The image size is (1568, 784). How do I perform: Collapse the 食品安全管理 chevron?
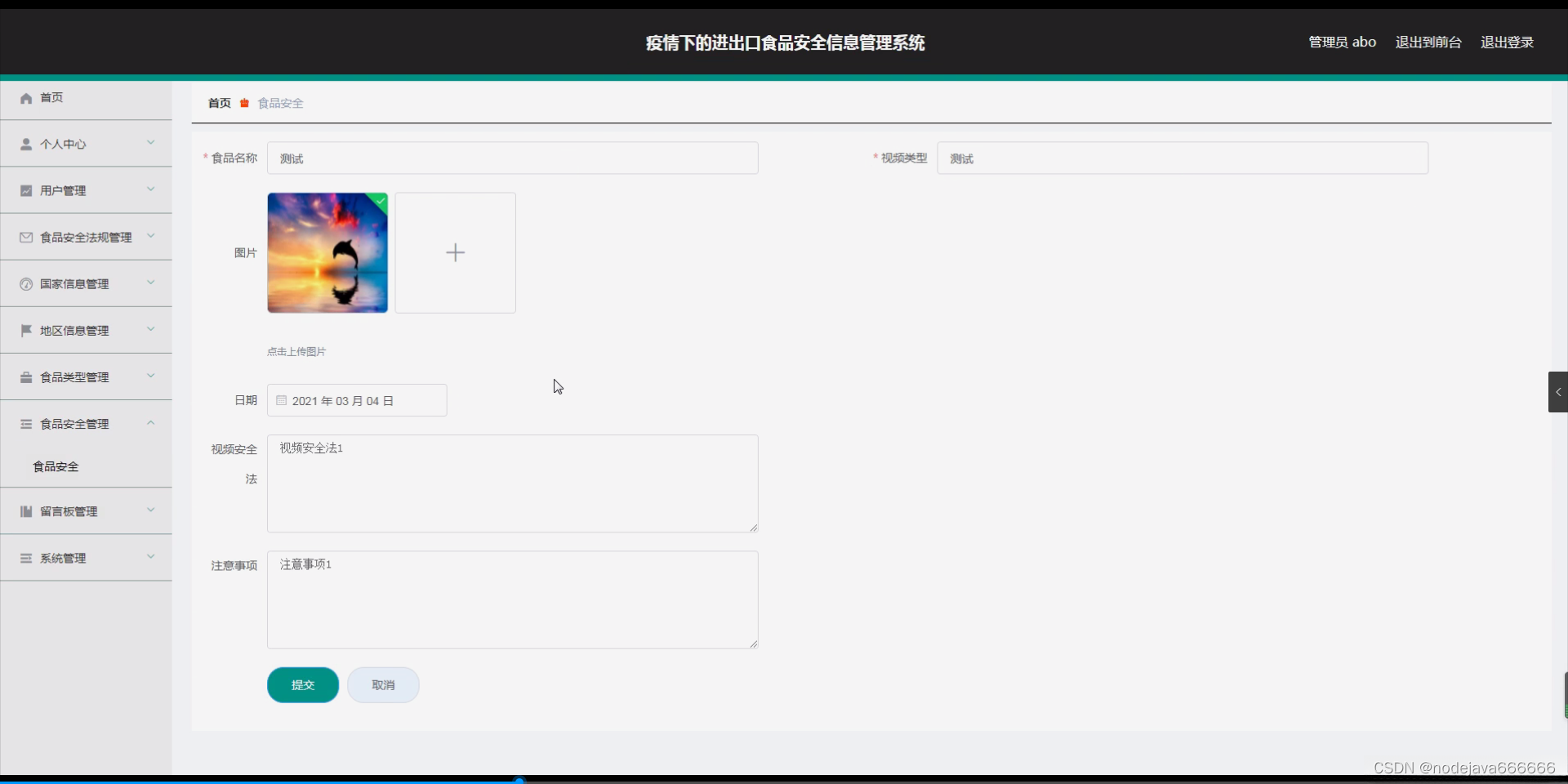coord(151,422)
